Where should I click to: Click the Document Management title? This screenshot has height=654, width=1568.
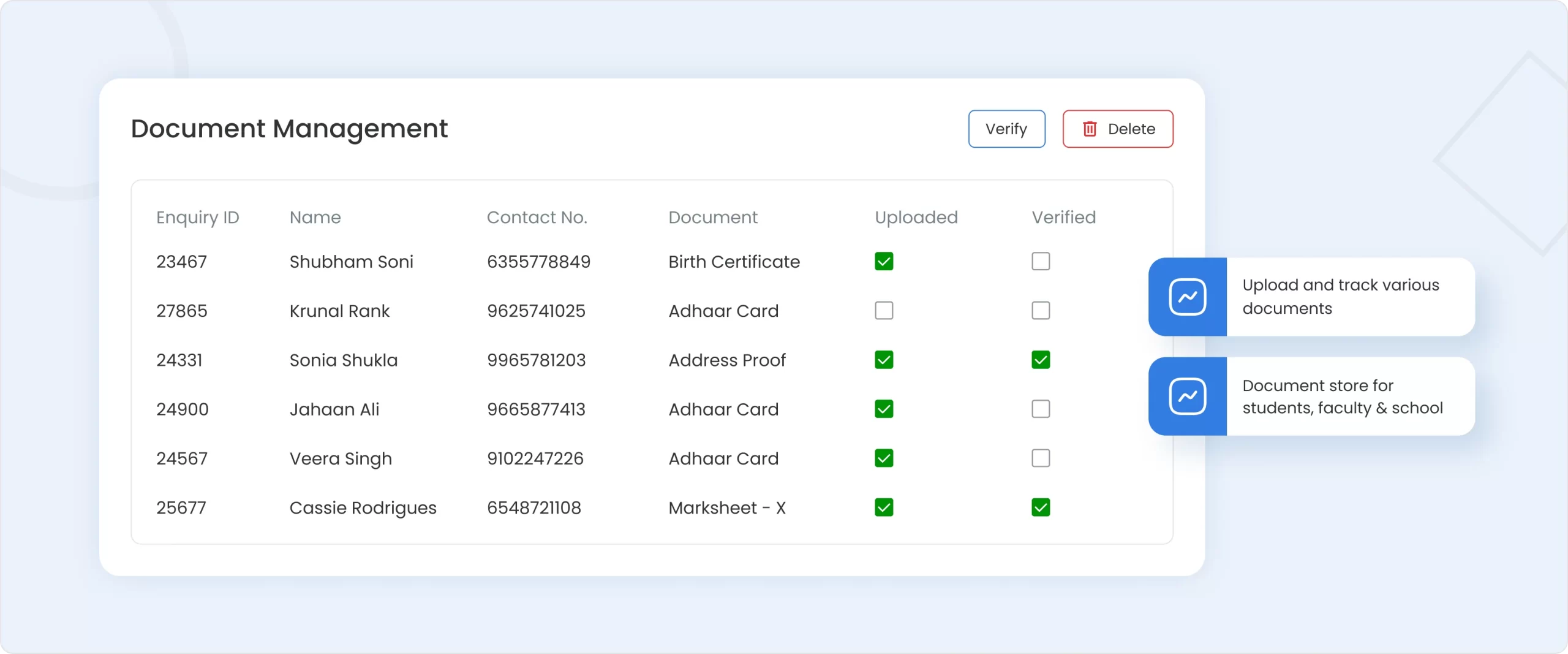tap(288, 129)
